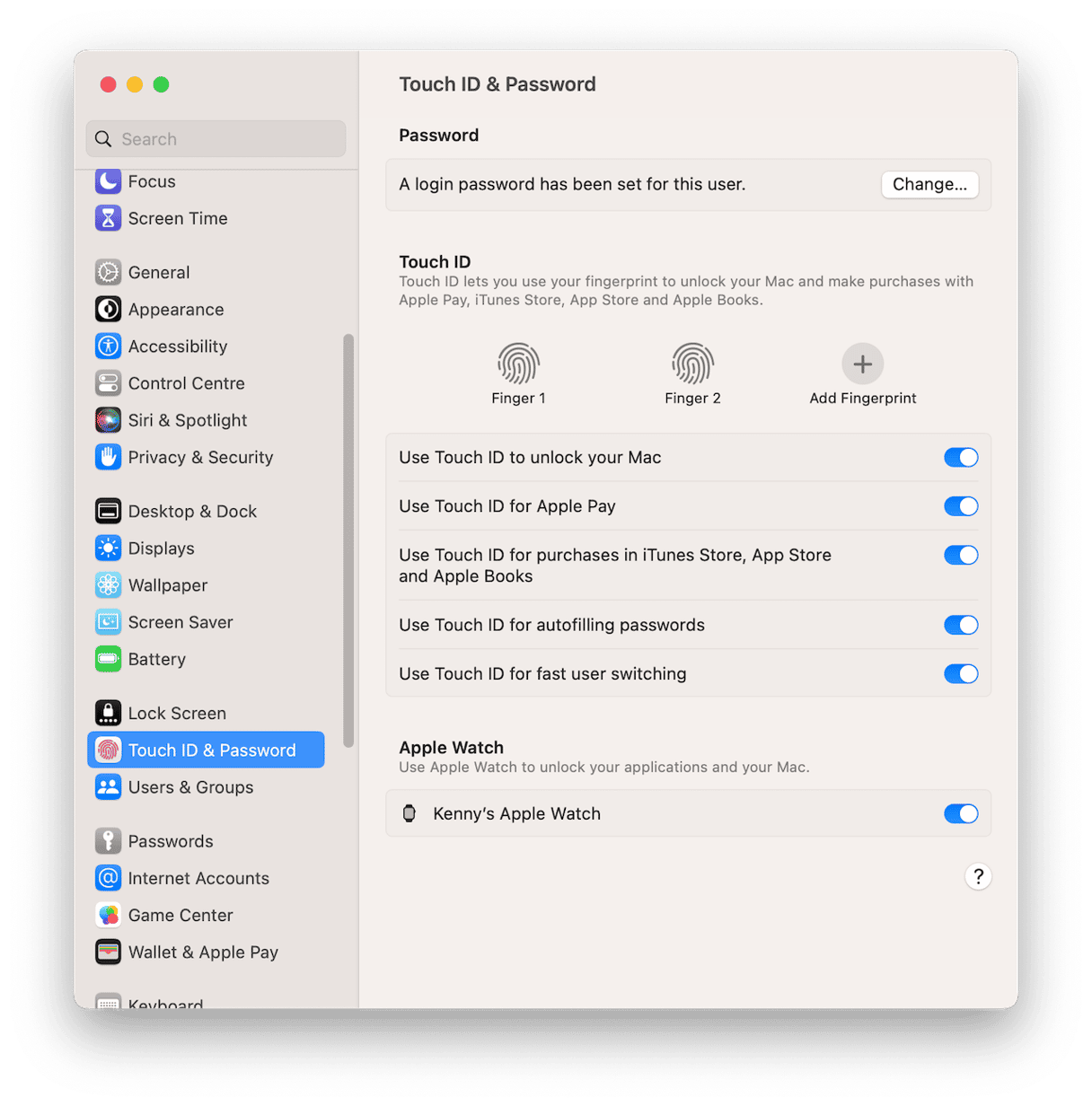Select Control Centre sidebar icon

click(x=108, y=383)
